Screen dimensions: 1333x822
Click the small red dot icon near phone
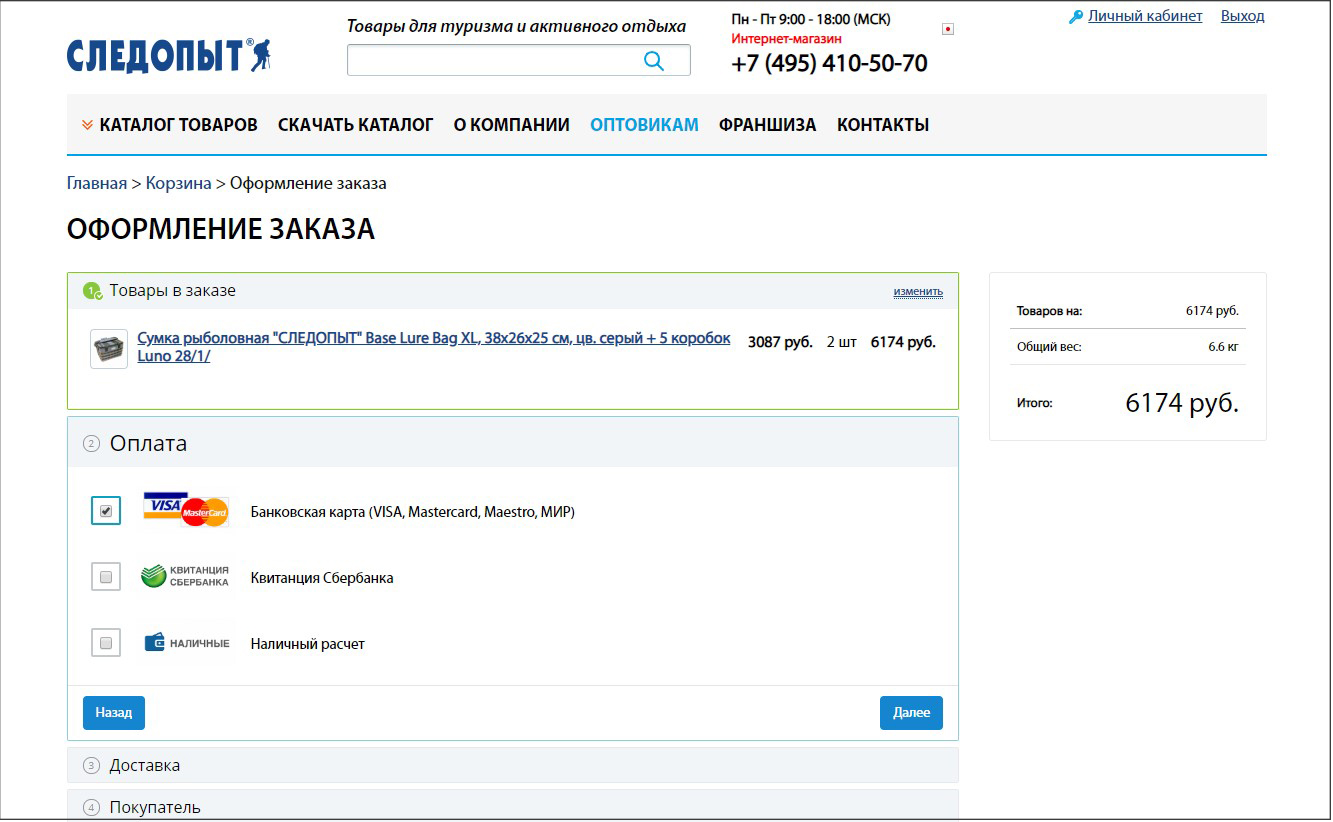948,29
